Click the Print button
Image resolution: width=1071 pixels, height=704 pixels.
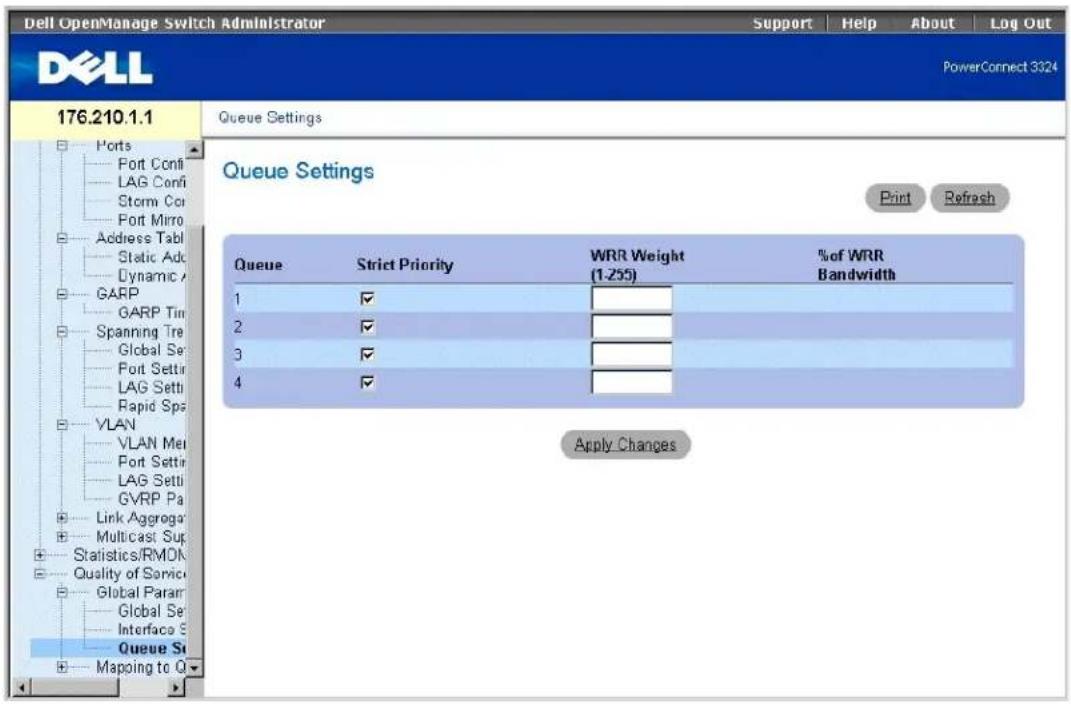click(x=895, y=198)
